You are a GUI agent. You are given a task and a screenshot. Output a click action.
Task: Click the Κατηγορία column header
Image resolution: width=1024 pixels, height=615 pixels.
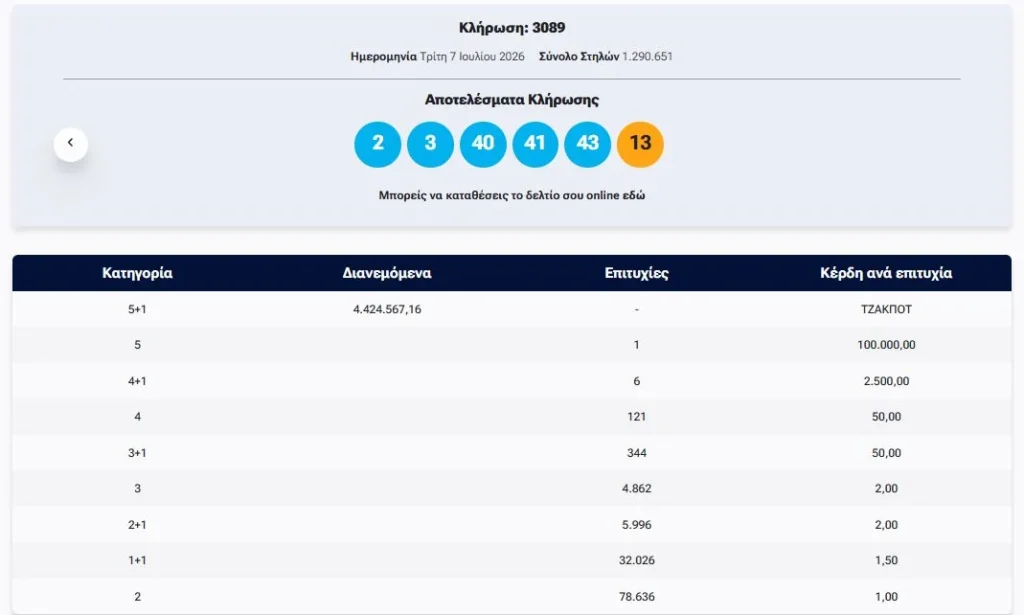[x=137, y=273]
